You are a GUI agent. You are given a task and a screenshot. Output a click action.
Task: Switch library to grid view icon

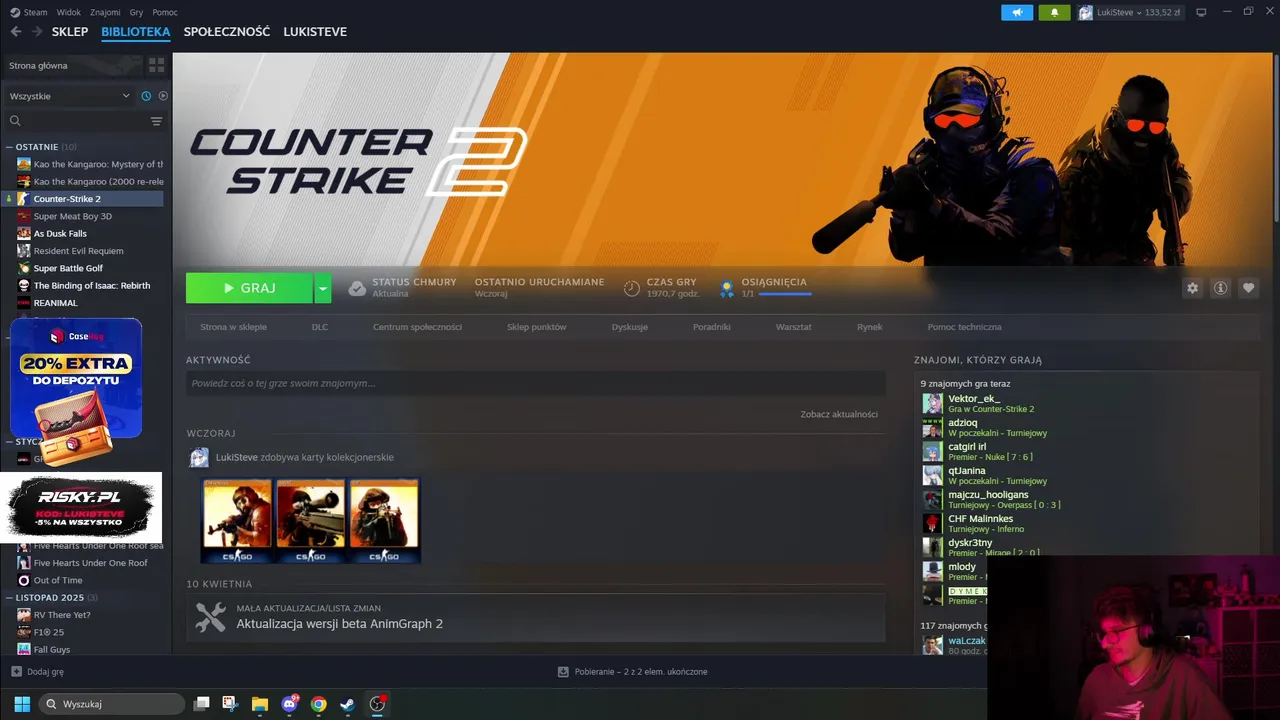156,65
